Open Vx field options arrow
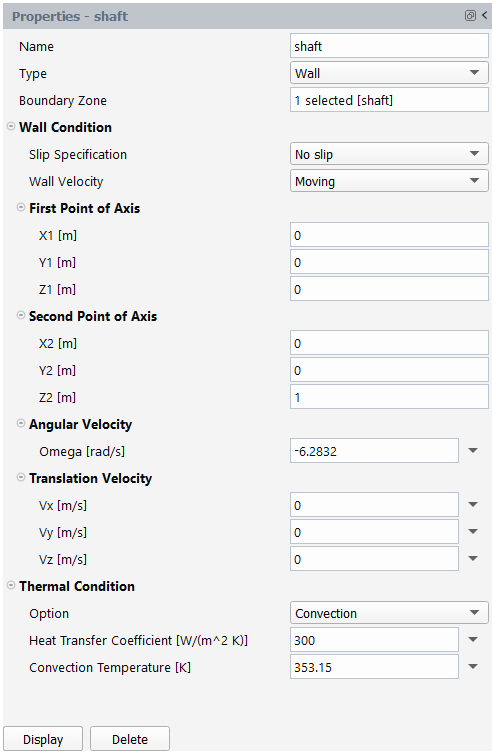This screenshot has height=754, width=493. pyautogui.click(x=473, y=504)
